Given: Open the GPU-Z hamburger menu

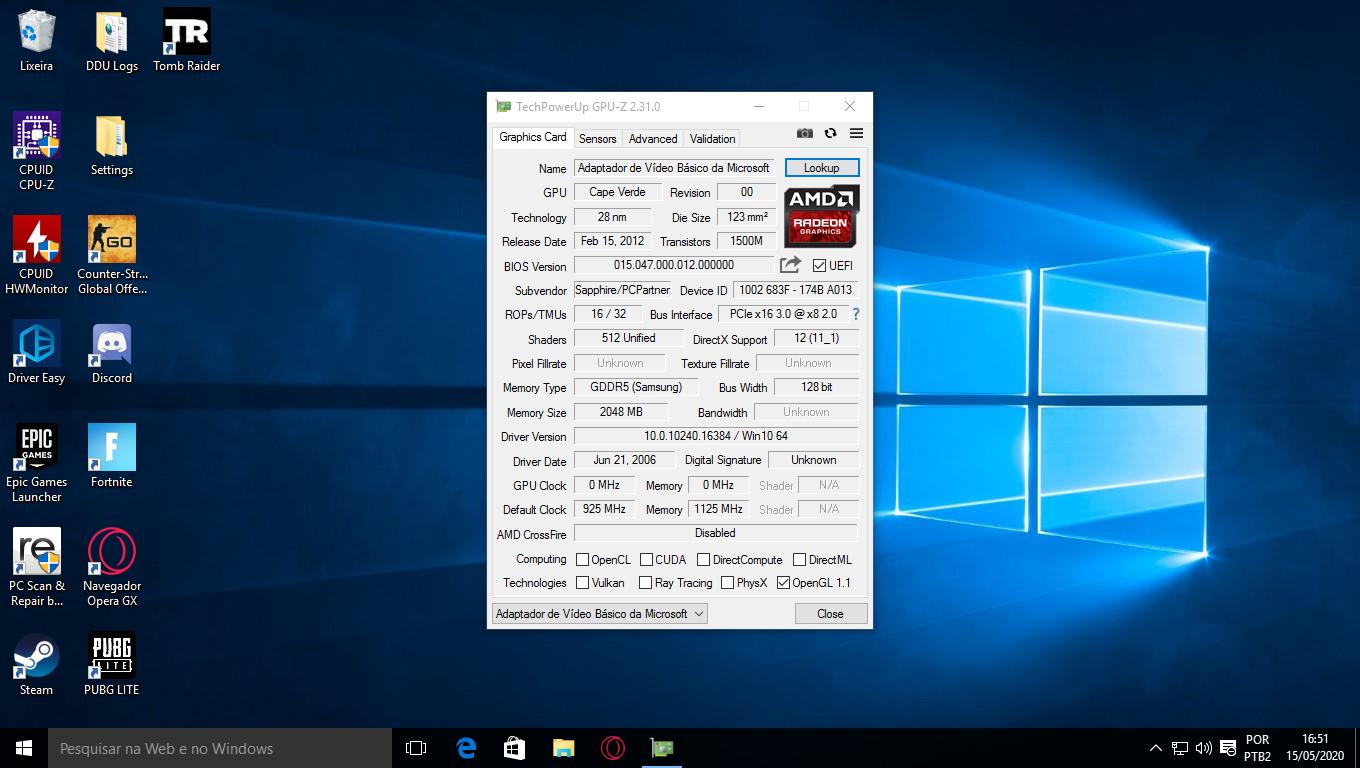Looking at the screenshot, I should pos(856,133).
